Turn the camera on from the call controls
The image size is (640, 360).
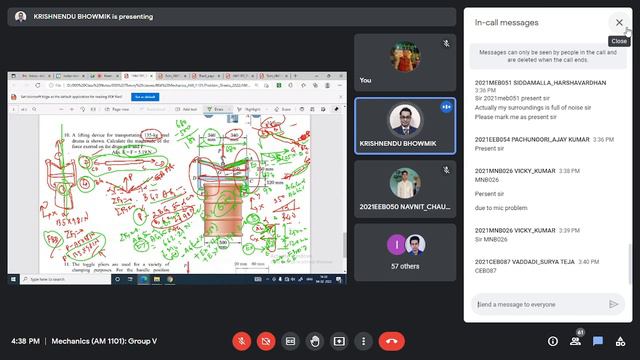pyautogui.click(x=266, y=341)
